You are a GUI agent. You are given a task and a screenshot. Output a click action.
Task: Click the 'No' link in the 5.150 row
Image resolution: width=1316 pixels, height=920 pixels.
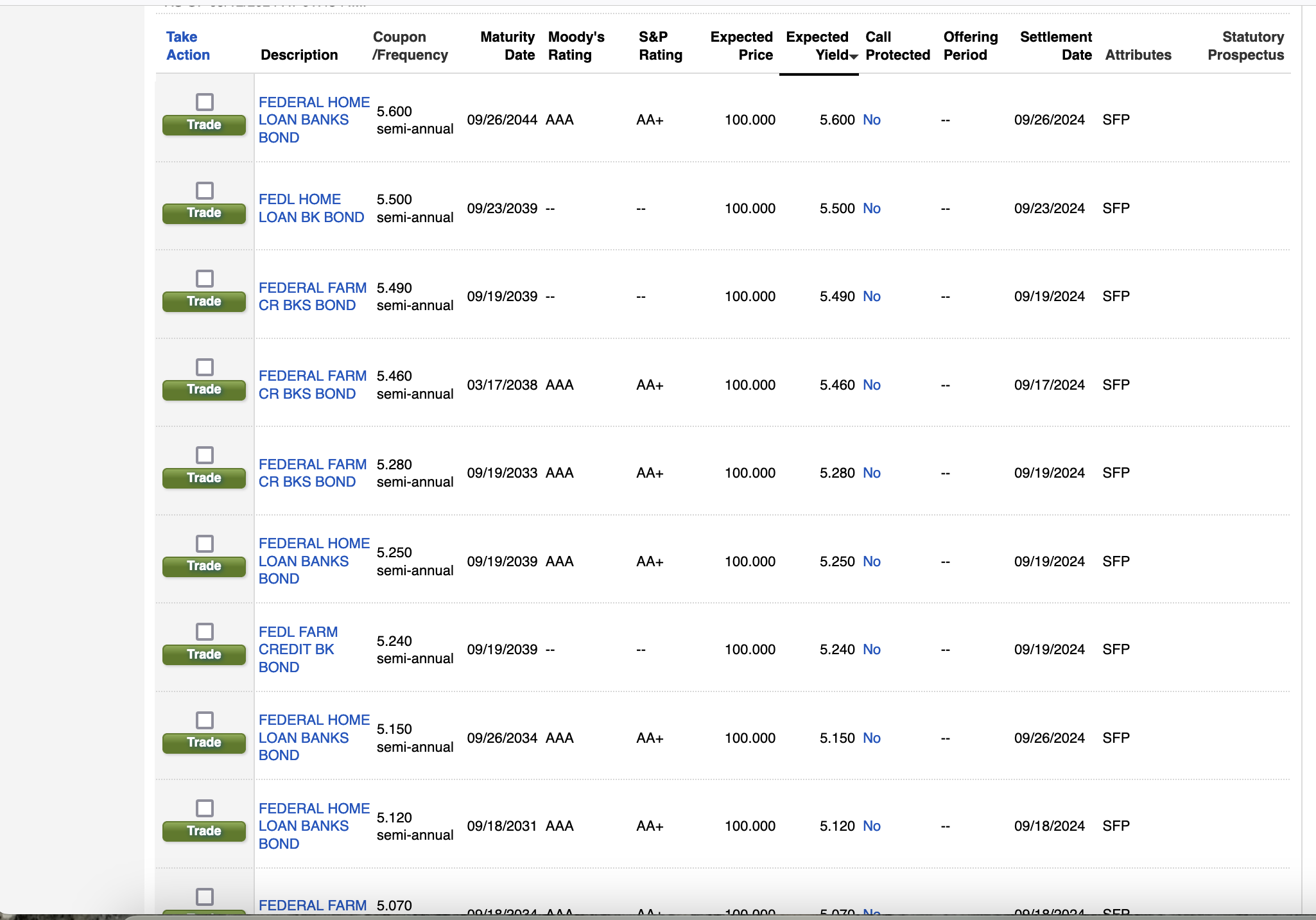871,738
